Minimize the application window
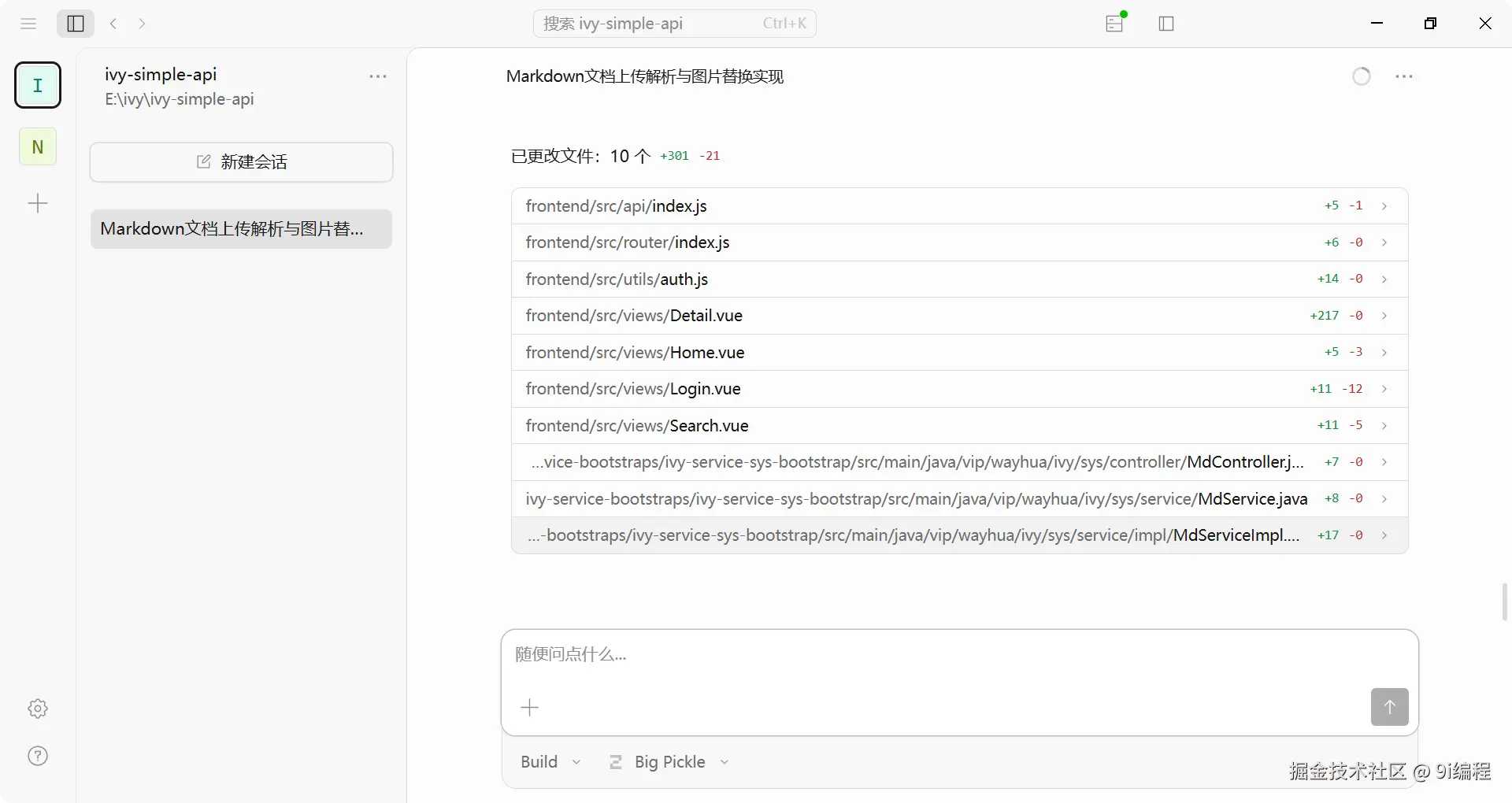 pos(1377,24)
